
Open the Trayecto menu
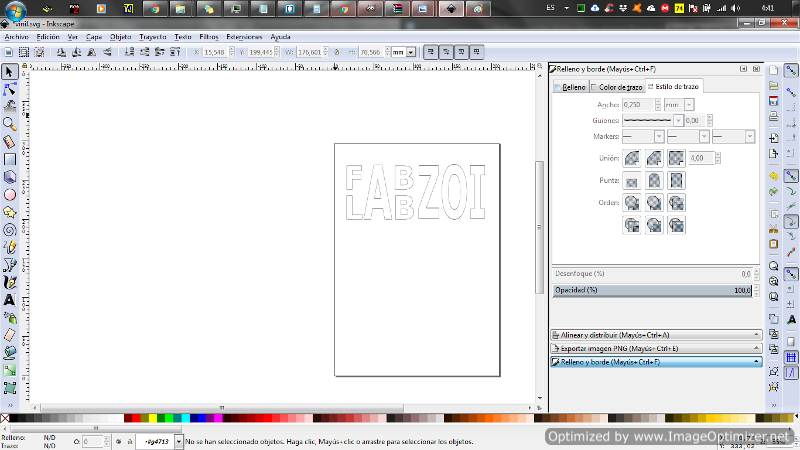click(x=153, y=37)
